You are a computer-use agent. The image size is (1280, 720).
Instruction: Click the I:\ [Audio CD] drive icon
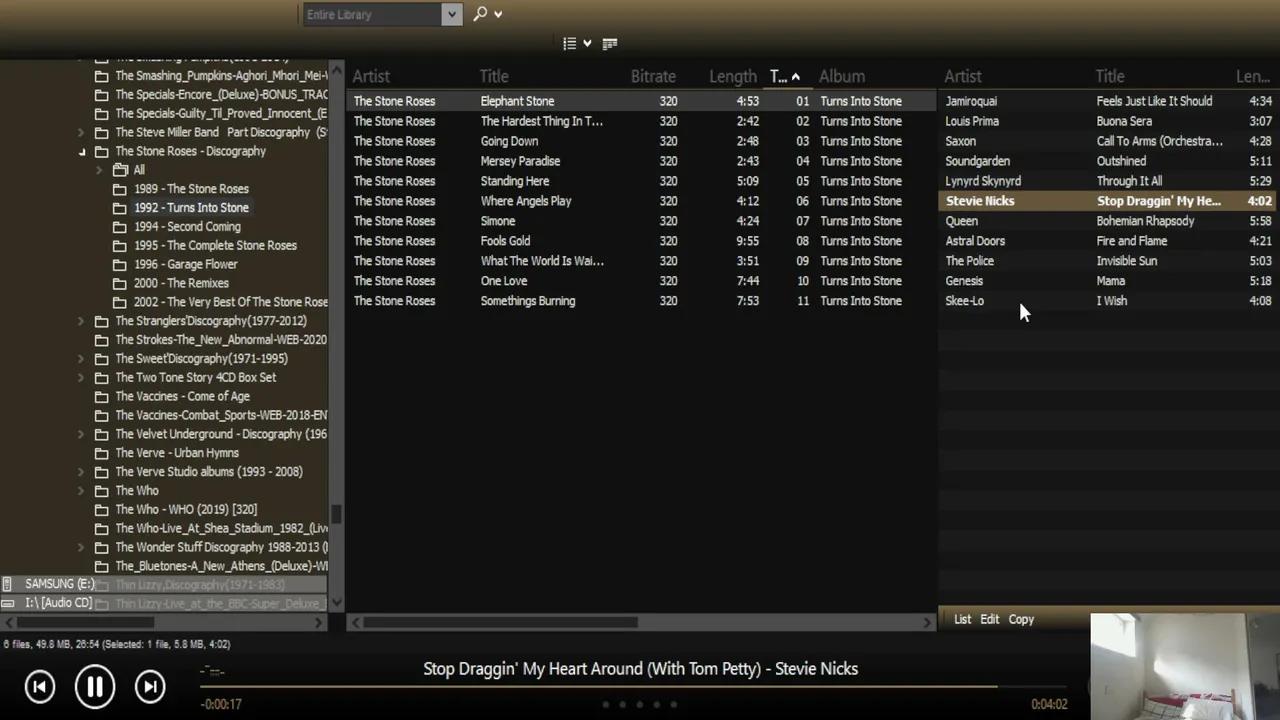pyautogui.click(x=8, y=603)
